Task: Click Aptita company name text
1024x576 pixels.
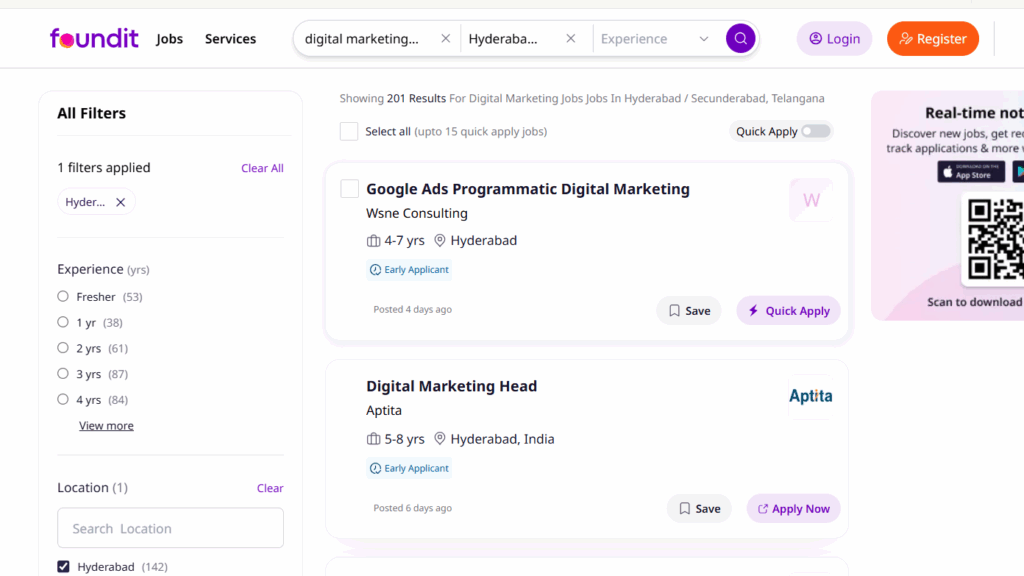Action: pos(384,411)
